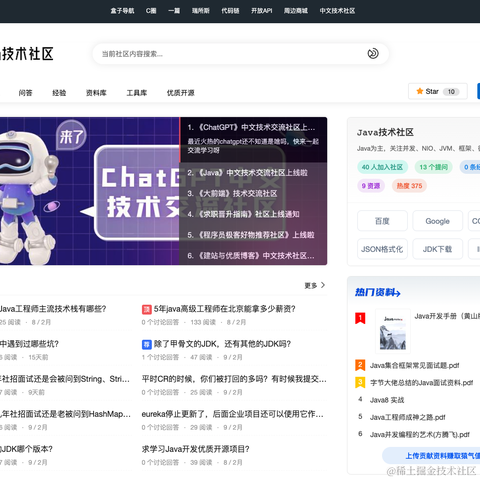The image size is (480, 480).
Task: Open 代码链 in the top navigation
Action: (230, 11)
